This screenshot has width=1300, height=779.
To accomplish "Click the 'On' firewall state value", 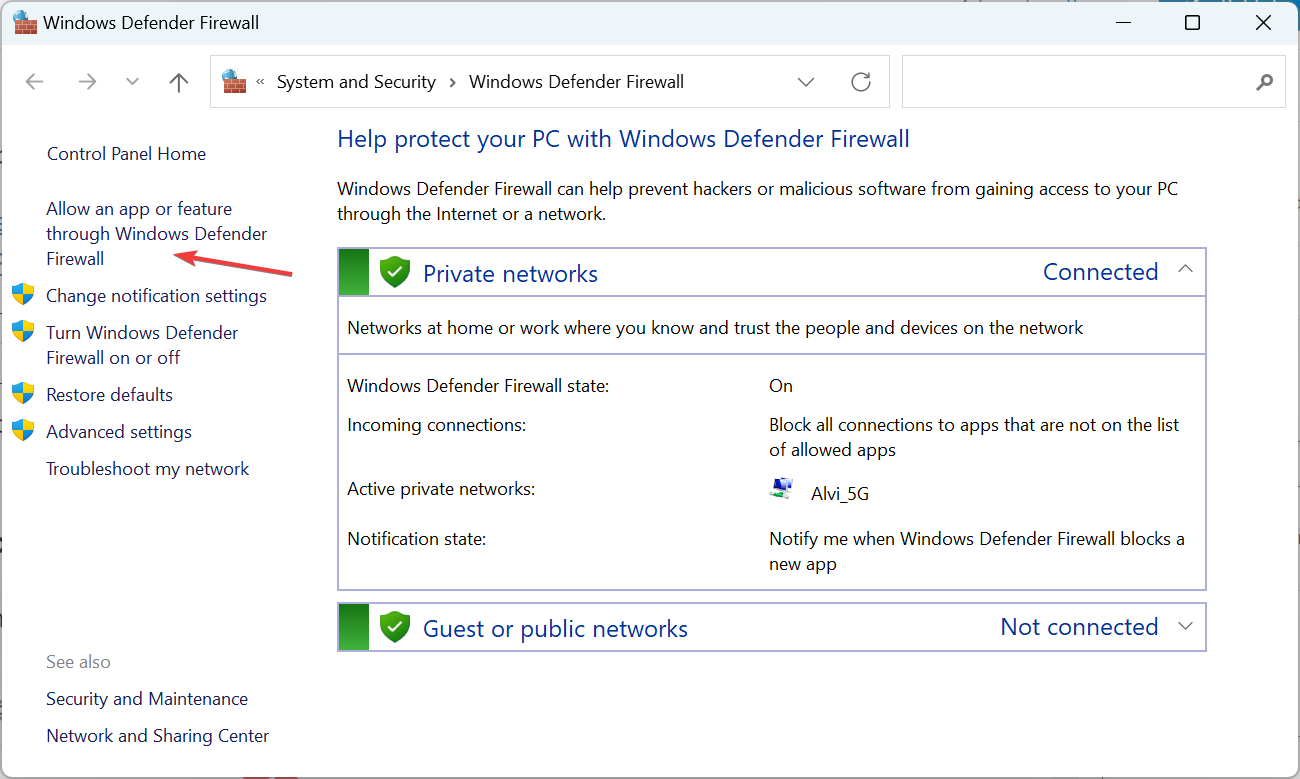I will [x=781, y=386].
